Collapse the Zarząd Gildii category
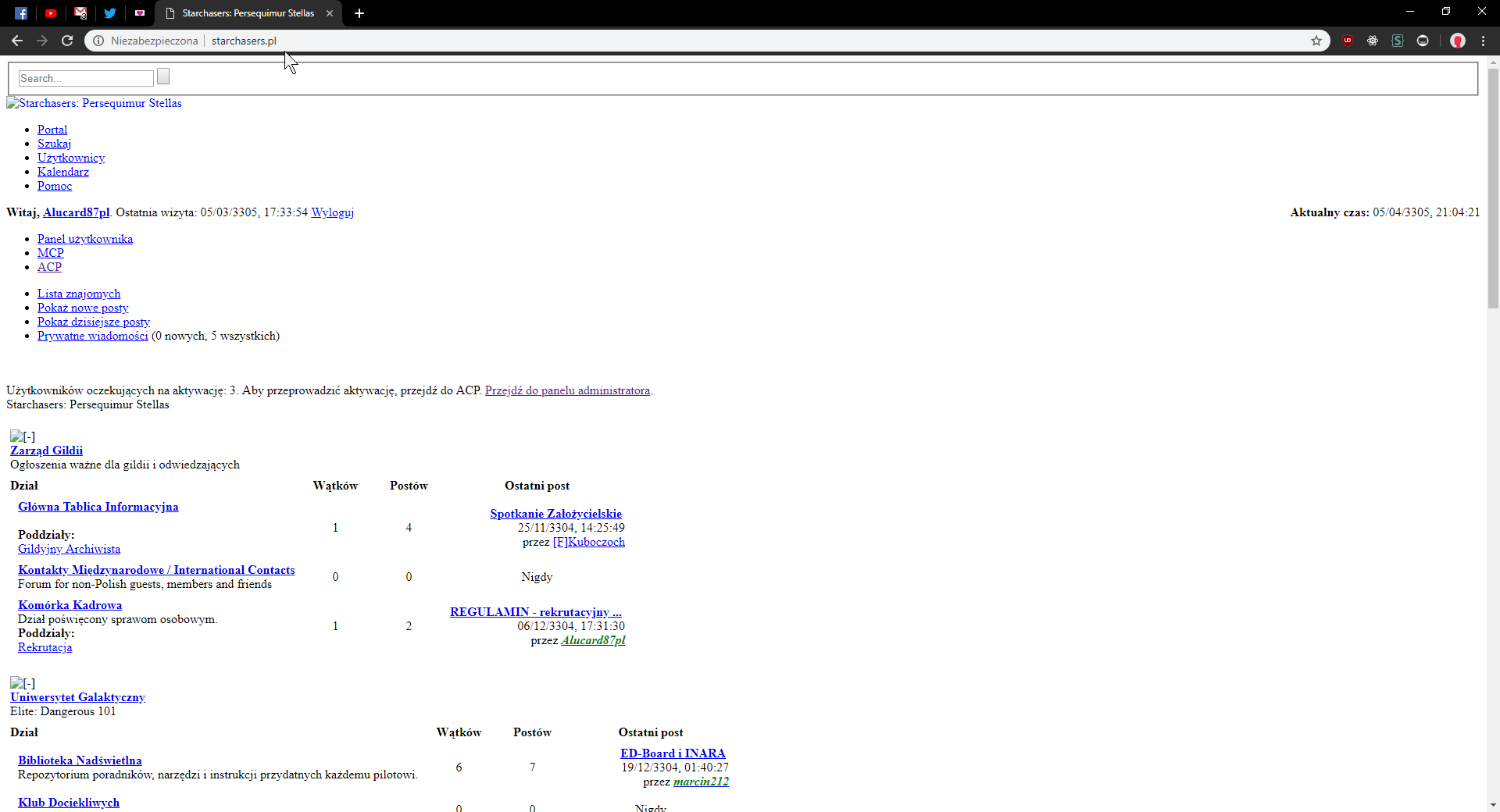Viewport: 1500px width, 812px height. tap(23, 436)
